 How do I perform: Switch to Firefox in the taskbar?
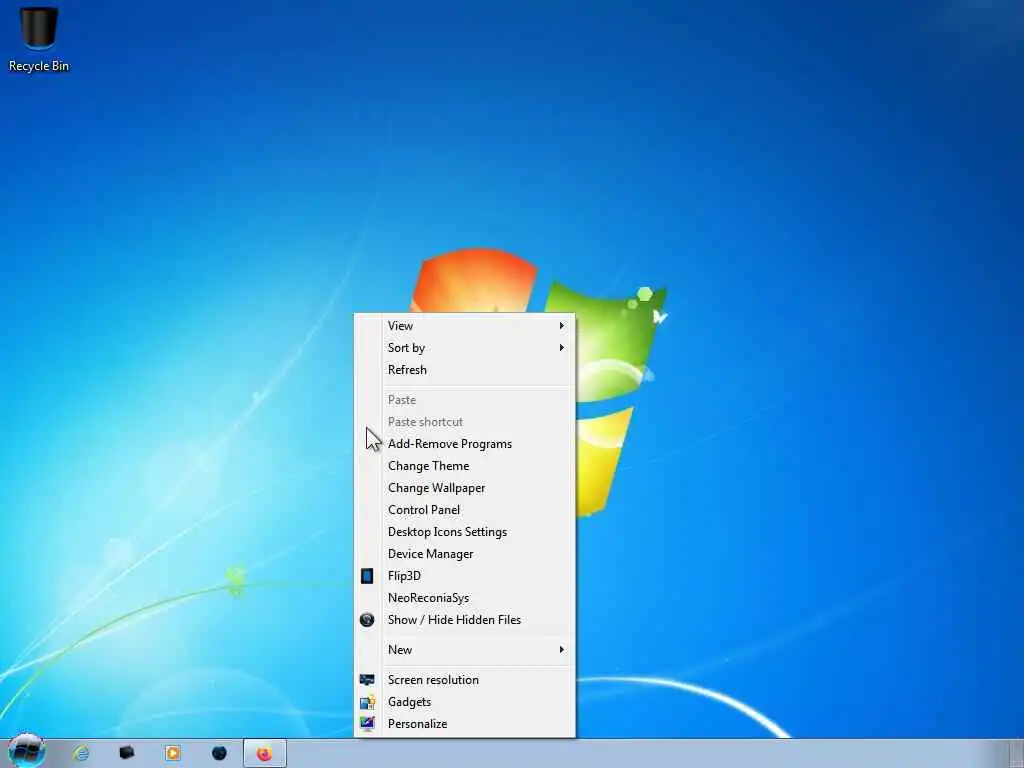264,754
